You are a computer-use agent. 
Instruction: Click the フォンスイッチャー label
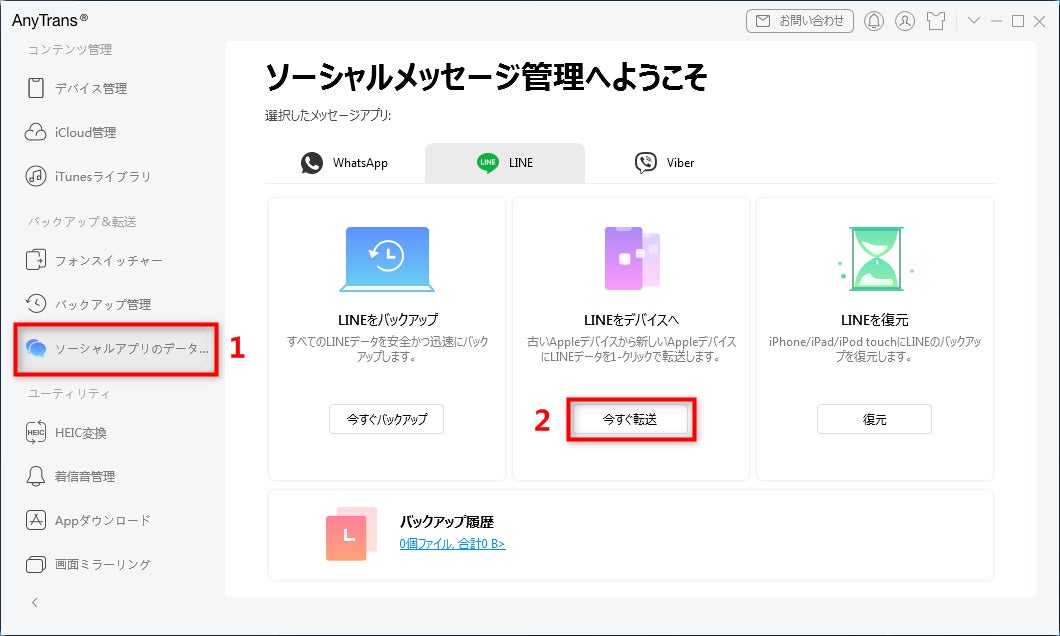click(x=109, y=260)
